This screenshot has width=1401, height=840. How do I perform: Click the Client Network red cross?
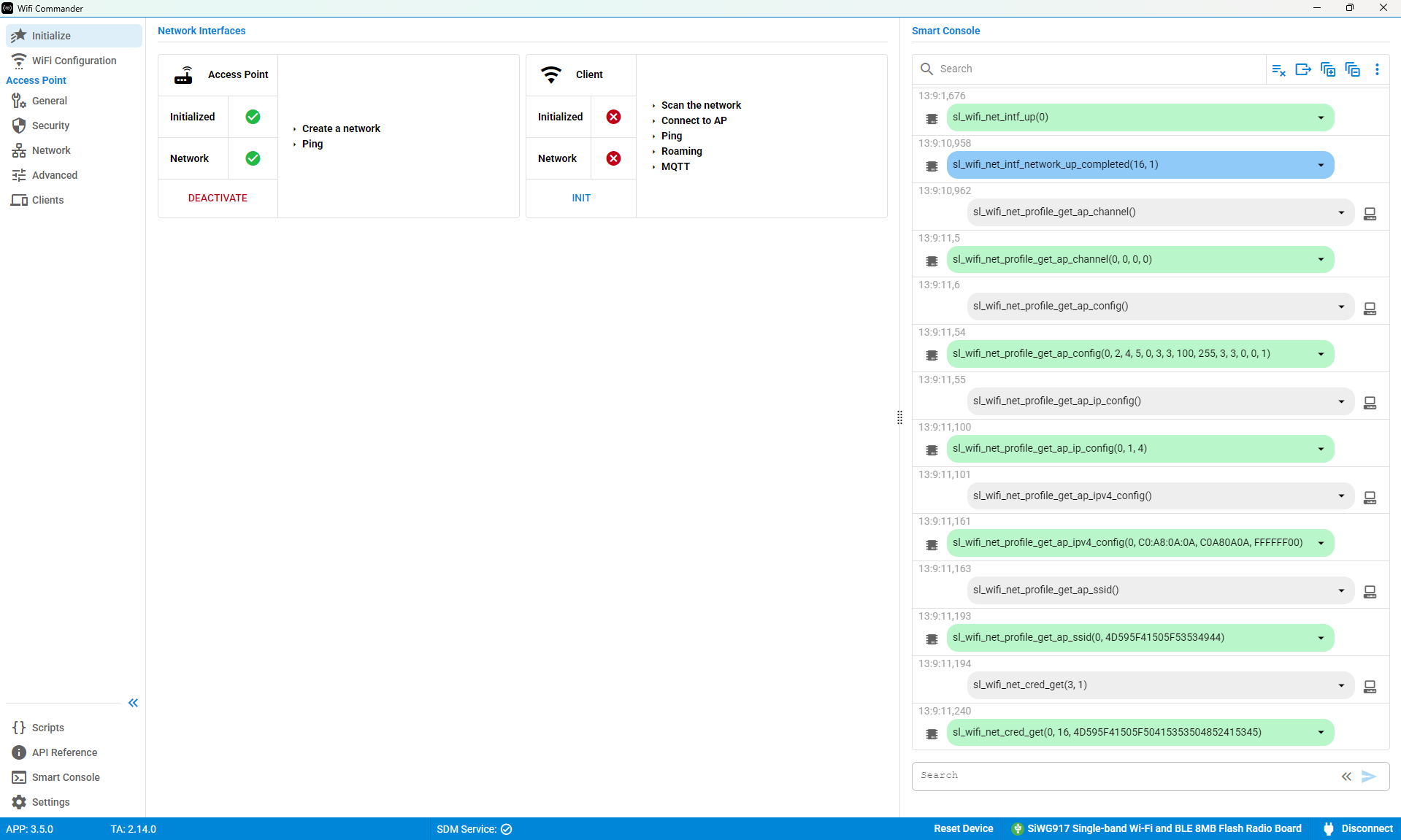pyautogui.click(x=613, y=158)
